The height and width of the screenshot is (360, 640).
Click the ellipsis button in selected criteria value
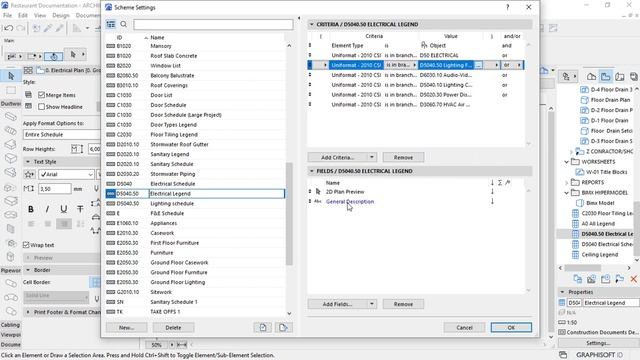(478, 65)
